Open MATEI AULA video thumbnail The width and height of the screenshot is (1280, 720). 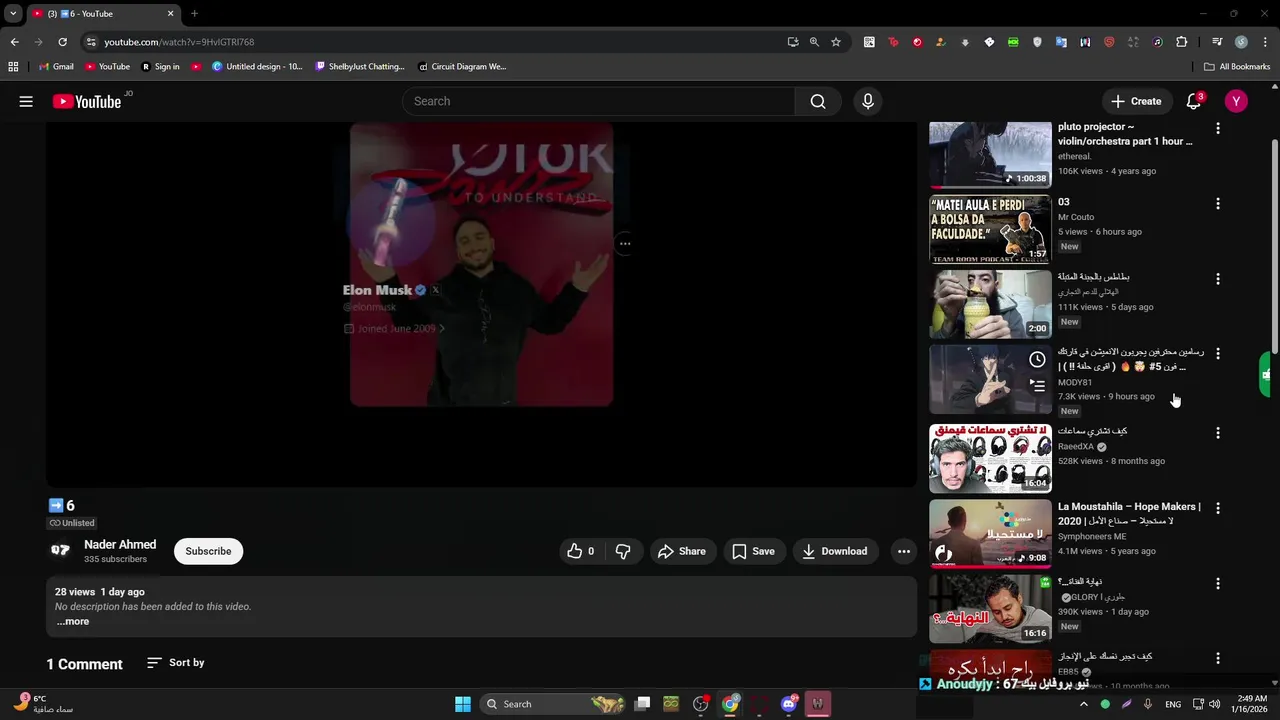(x=990, y=229)
